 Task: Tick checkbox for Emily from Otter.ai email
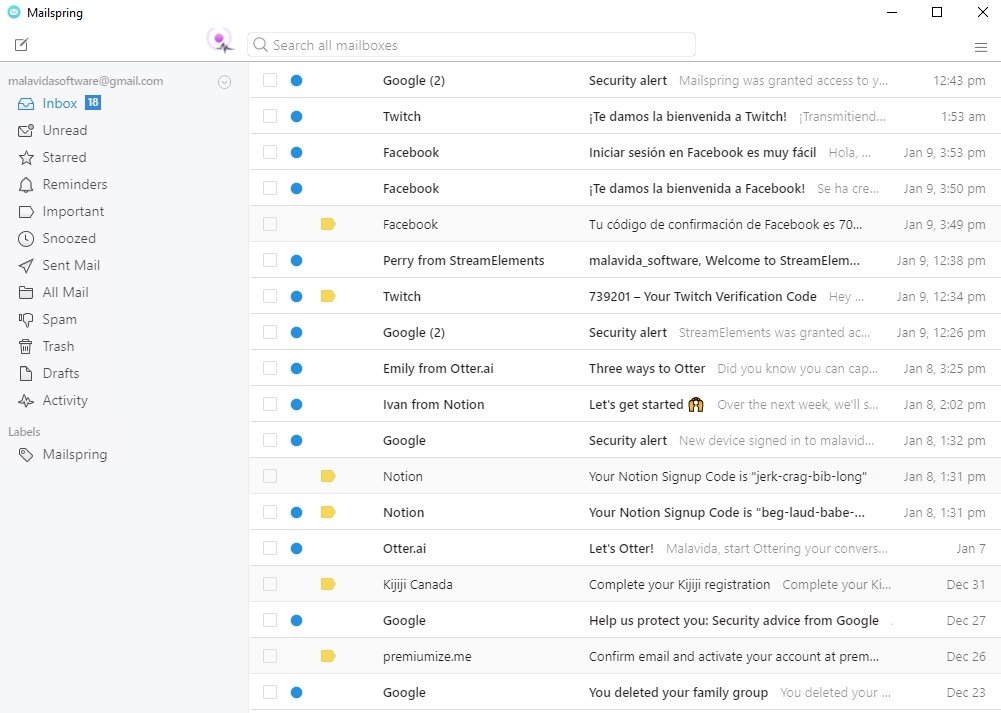pos(270,368)
